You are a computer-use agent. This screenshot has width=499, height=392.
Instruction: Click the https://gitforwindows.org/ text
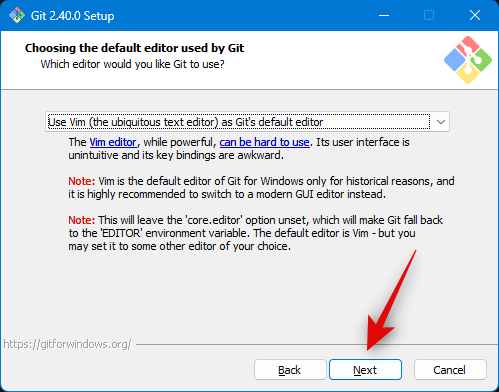(67, 344)
